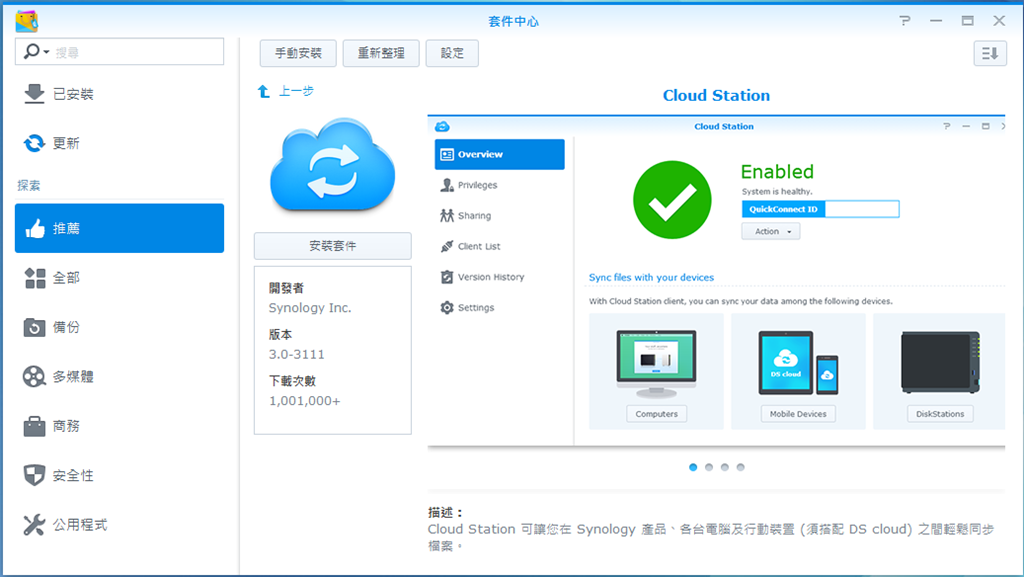The image size is (1024, 577).
Task: Open the search filter dropdown arrow
Action: pyautogui.click(x=46, y=52)
